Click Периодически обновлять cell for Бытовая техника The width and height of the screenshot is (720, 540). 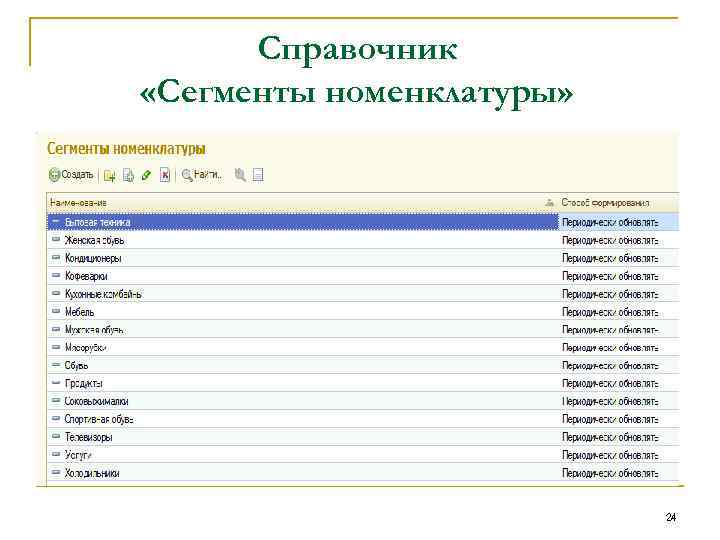point(619,222)
